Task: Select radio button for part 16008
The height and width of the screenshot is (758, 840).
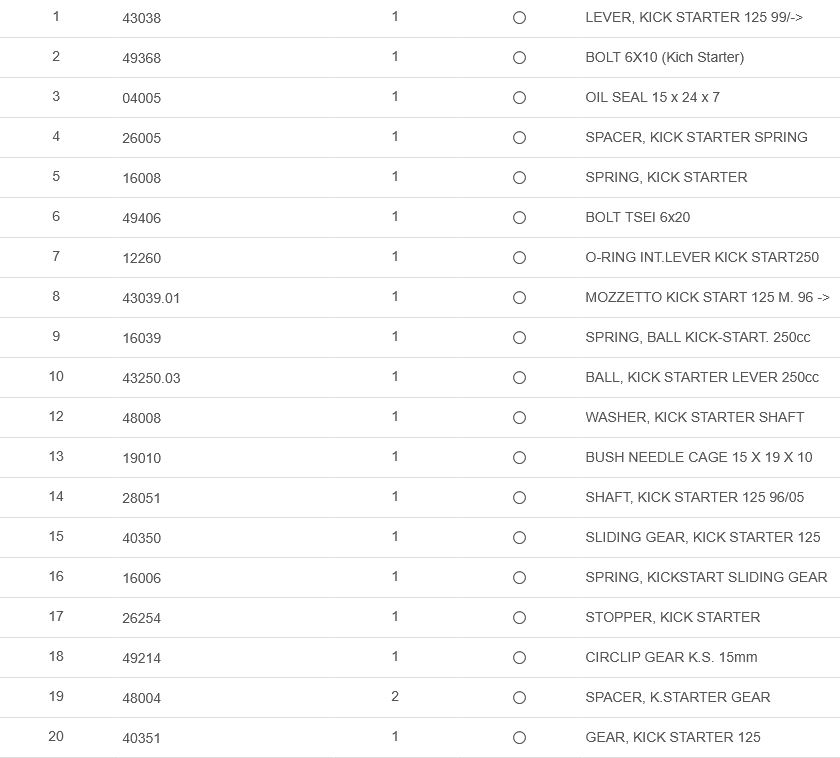Action: (x=519, y=178)
